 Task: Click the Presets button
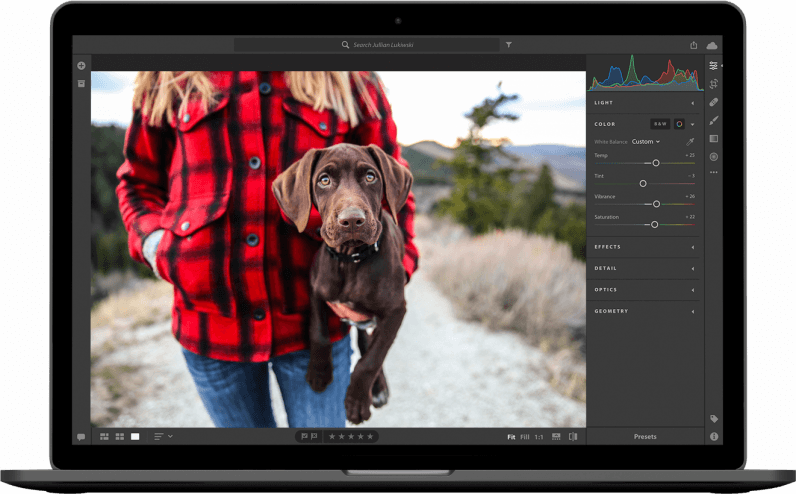(645, 437)
